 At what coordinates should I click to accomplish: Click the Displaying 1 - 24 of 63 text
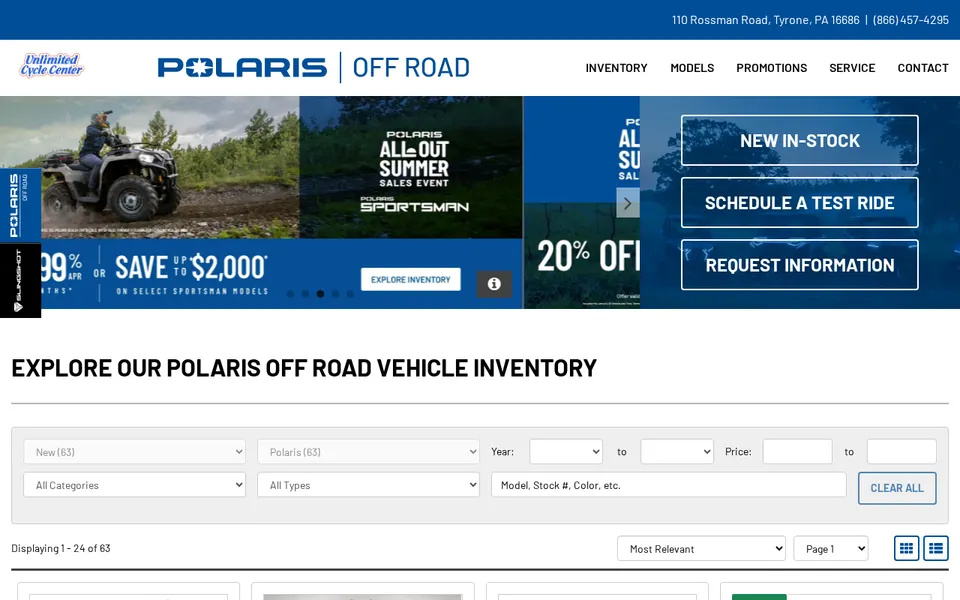[x=61, y=548]
